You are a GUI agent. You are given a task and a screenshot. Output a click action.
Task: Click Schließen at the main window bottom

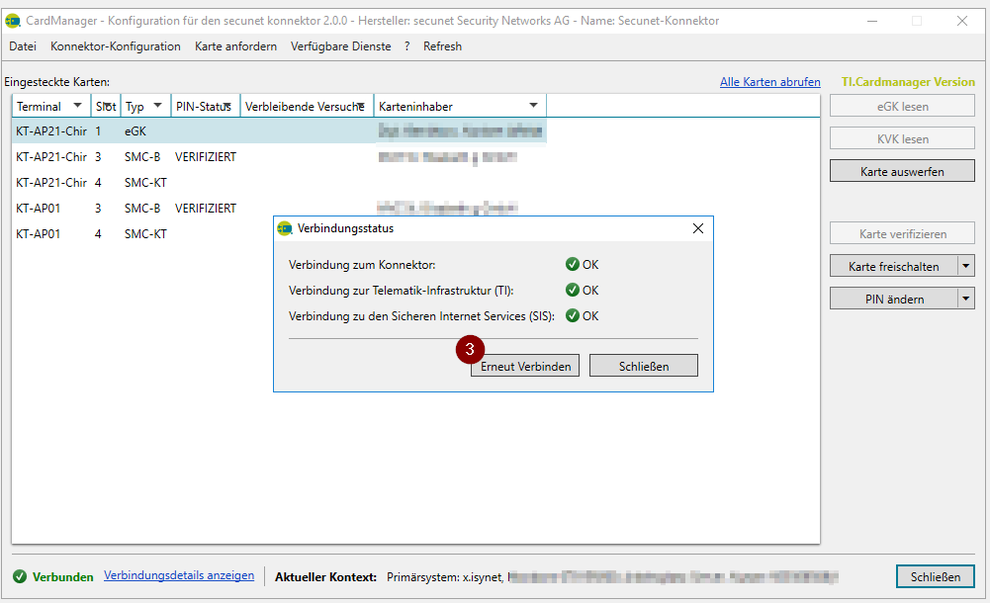(x=935, y=576)
